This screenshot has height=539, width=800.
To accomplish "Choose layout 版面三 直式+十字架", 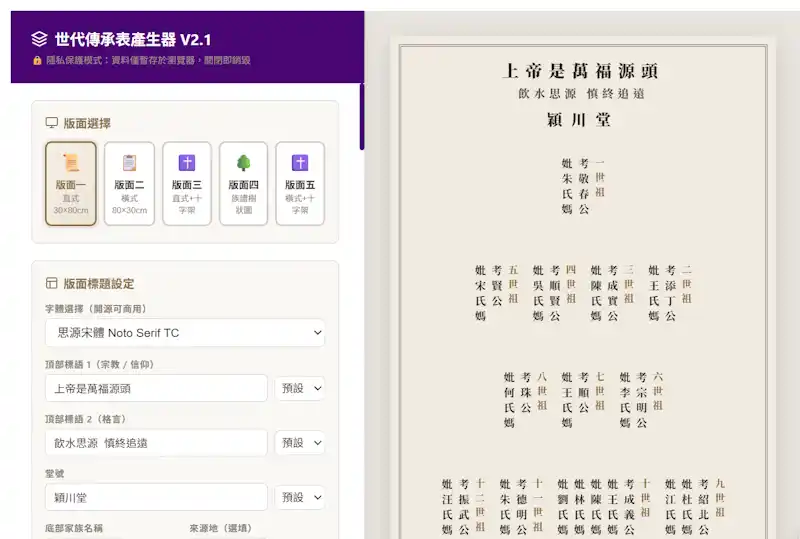I will [x=187, y=184].
